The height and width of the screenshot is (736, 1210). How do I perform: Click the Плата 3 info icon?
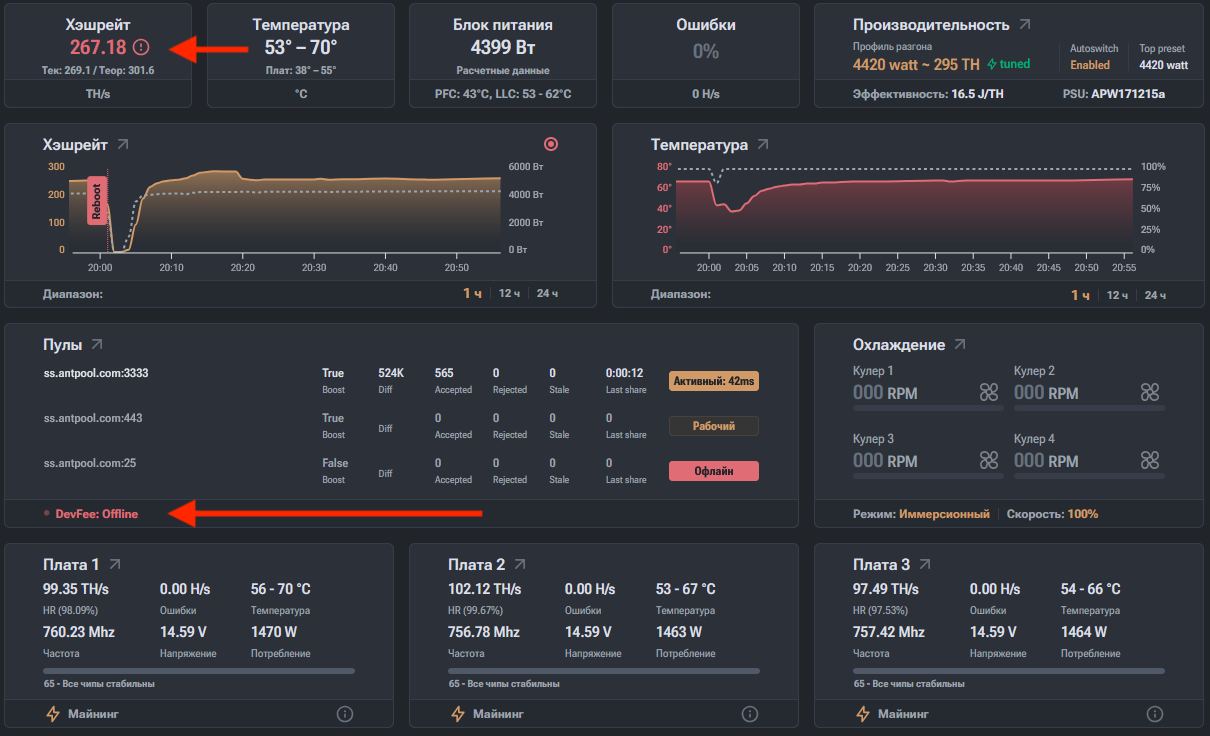pyautogui.click(x=1155, y=714)
